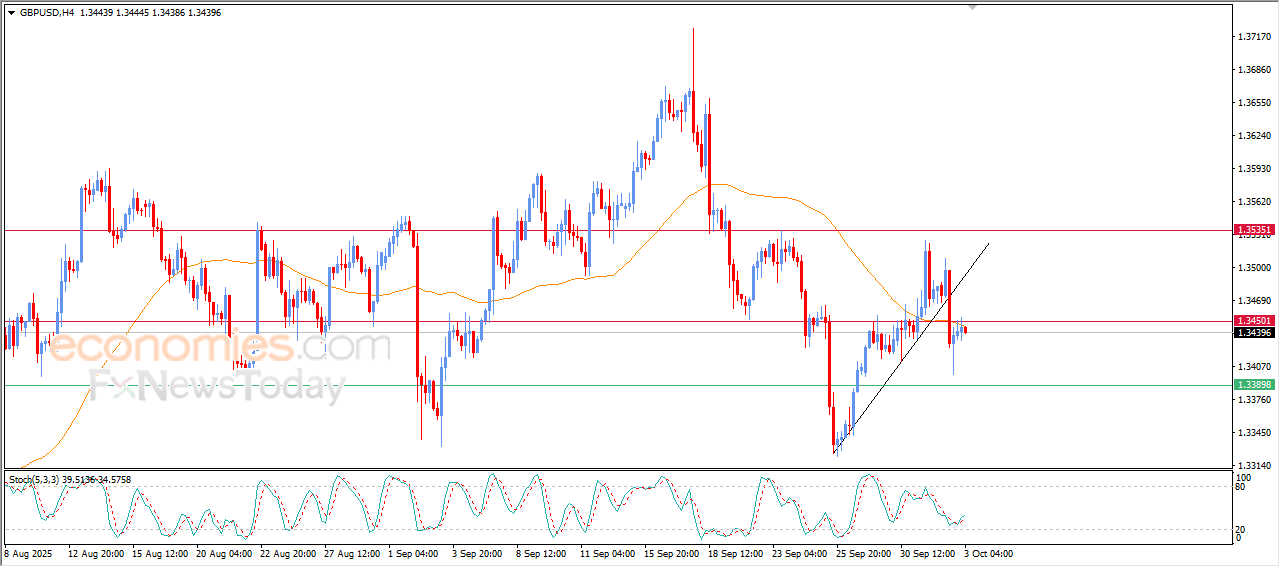
Task: Select the red 1.34501 price label
Action: [x=1254, y=321]
